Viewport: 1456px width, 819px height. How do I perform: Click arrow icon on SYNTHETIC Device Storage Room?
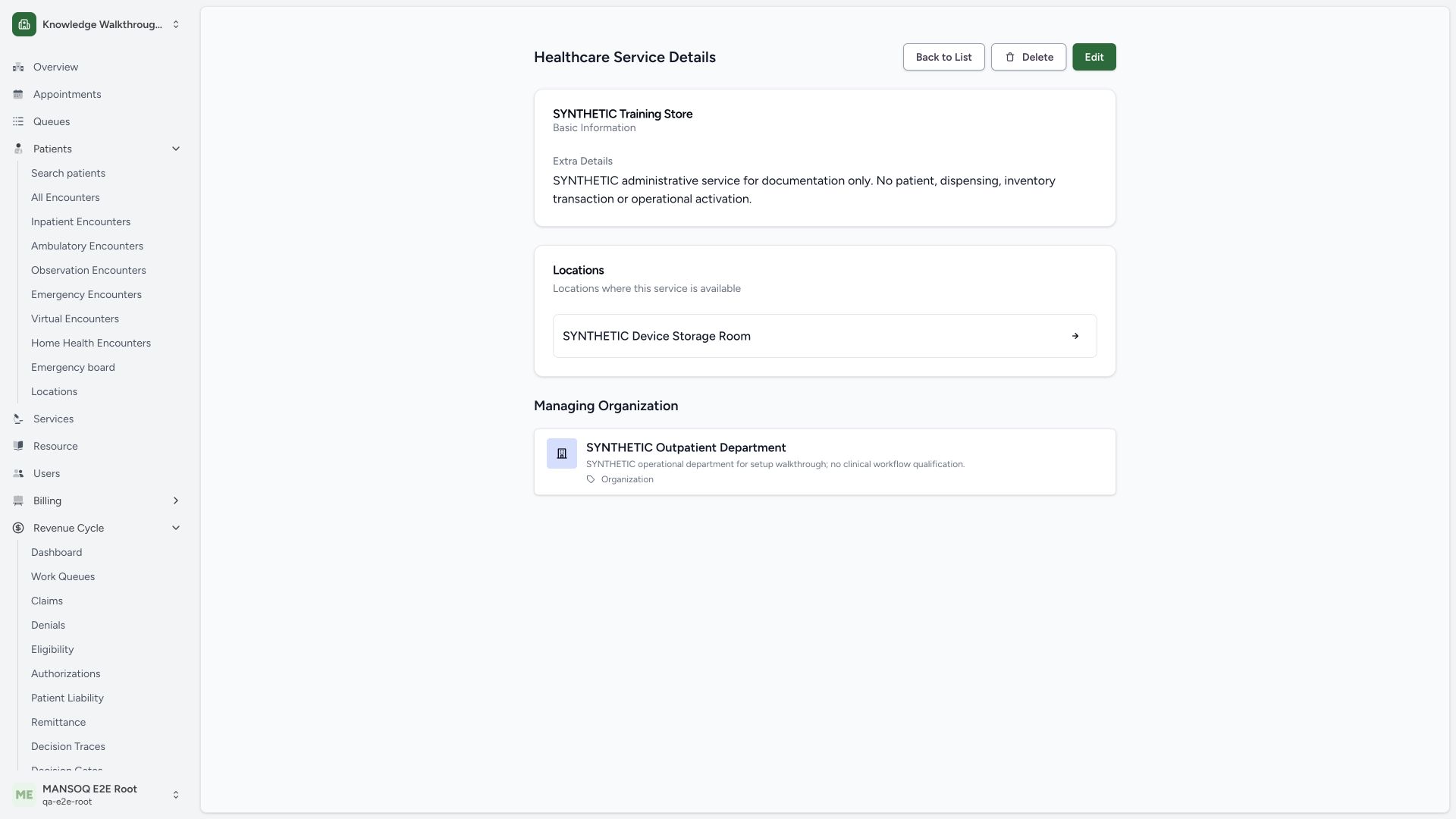point(1075,336)
